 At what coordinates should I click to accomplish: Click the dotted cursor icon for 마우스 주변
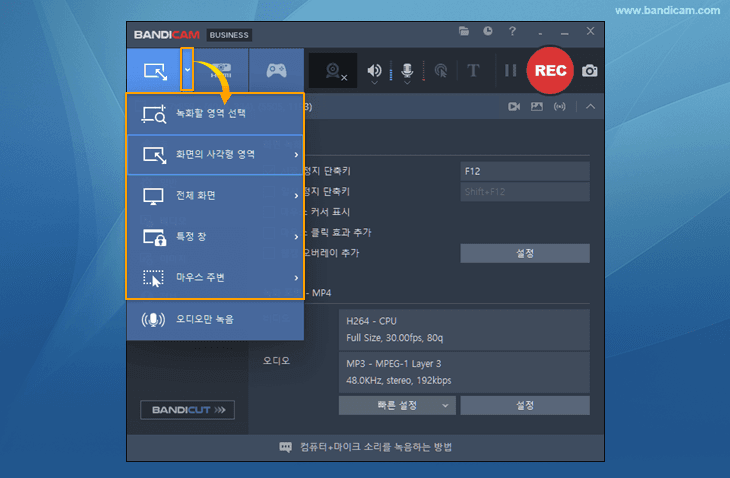click(x=153, y=278)
